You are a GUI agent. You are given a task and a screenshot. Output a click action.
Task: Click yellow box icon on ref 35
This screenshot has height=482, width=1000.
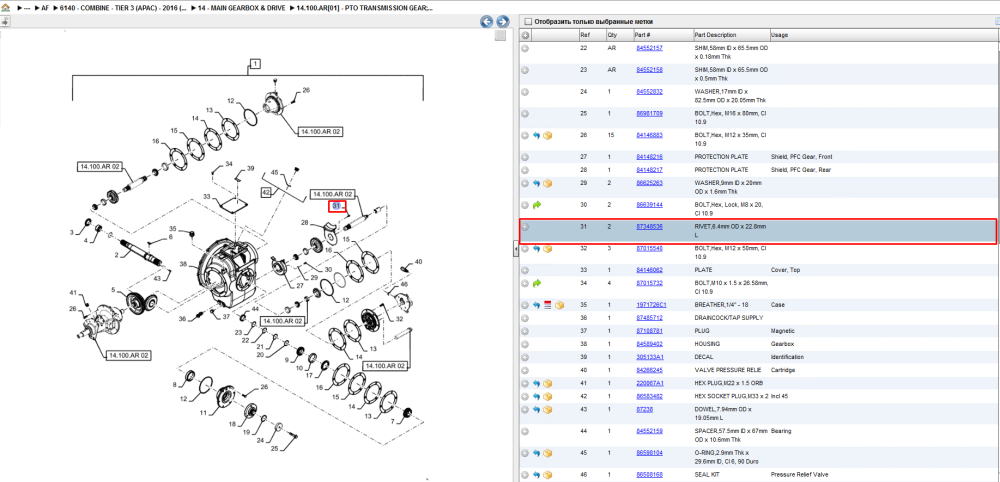point(559,305)
